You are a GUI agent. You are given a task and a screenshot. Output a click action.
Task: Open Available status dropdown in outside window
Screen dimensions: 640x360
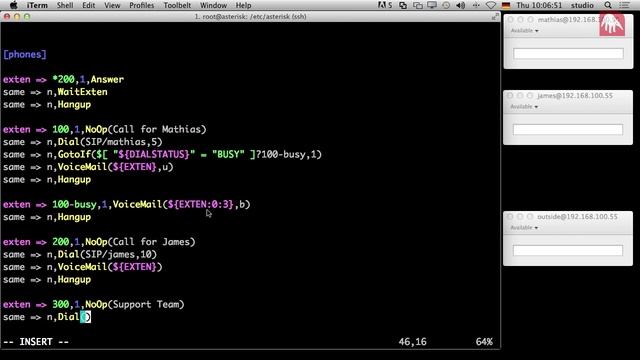(x=524, y=228)
